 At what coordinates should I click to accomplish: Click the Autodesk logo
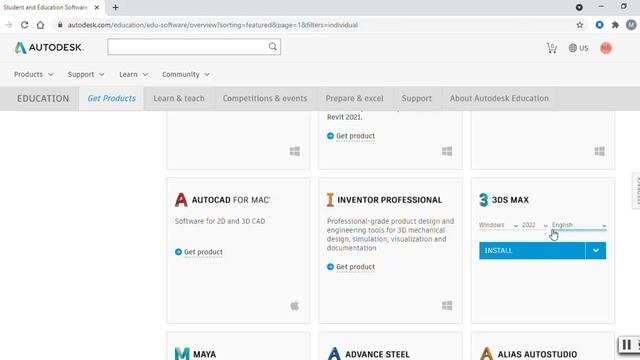click(49, 48)
